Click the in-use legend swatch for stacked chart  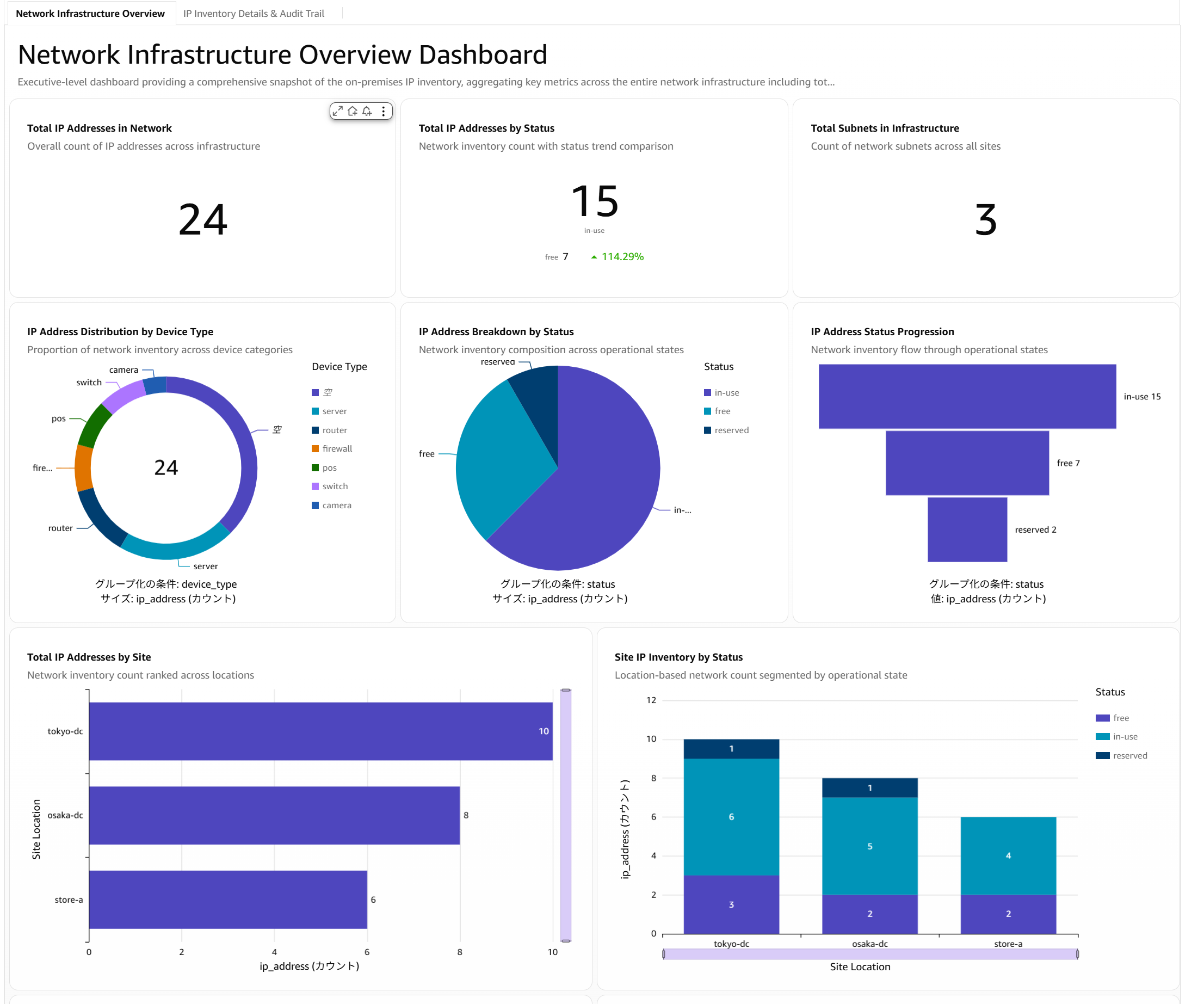coord(1102,737)
